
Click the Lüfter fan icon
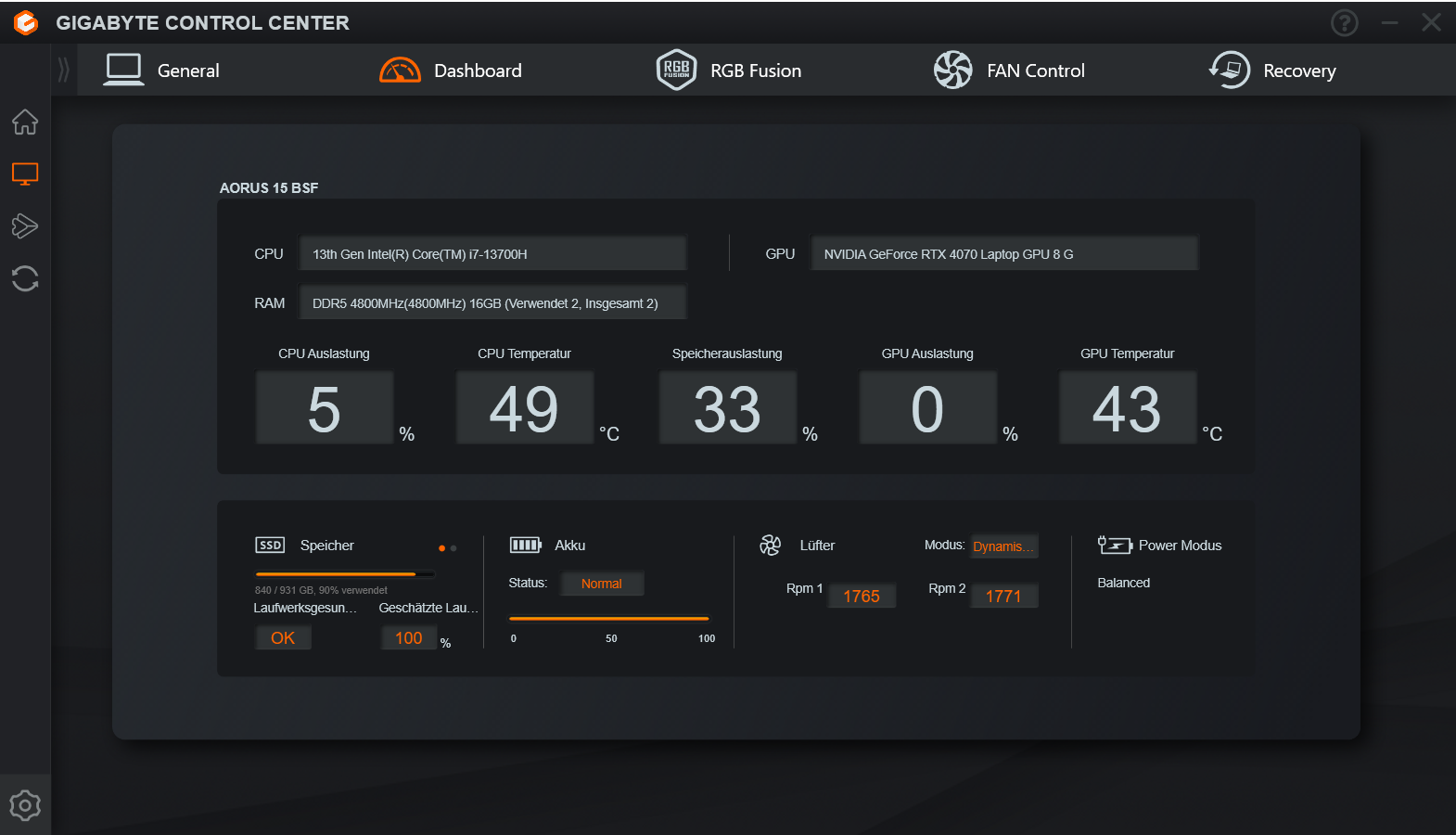[771, 545]
